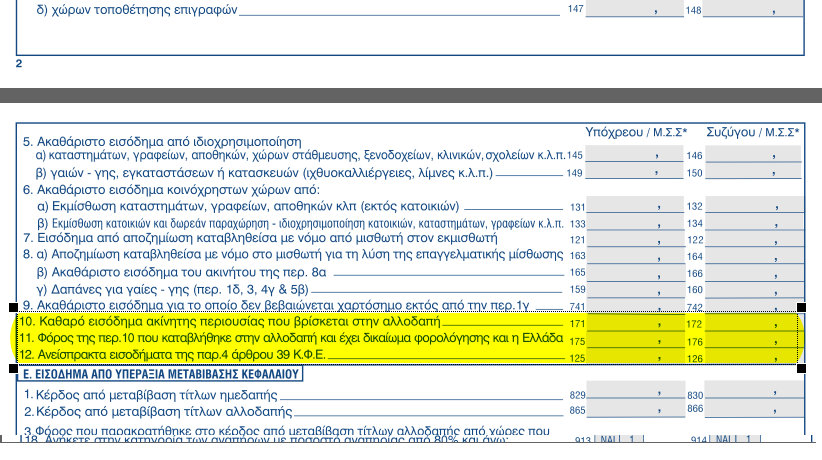Click line '11. Φόρος της περ.10 που καταβλήθηκε στην αλλοδαπή'
Screen dimensions: 822x460
pyautogui.click(x=291, y=338)
